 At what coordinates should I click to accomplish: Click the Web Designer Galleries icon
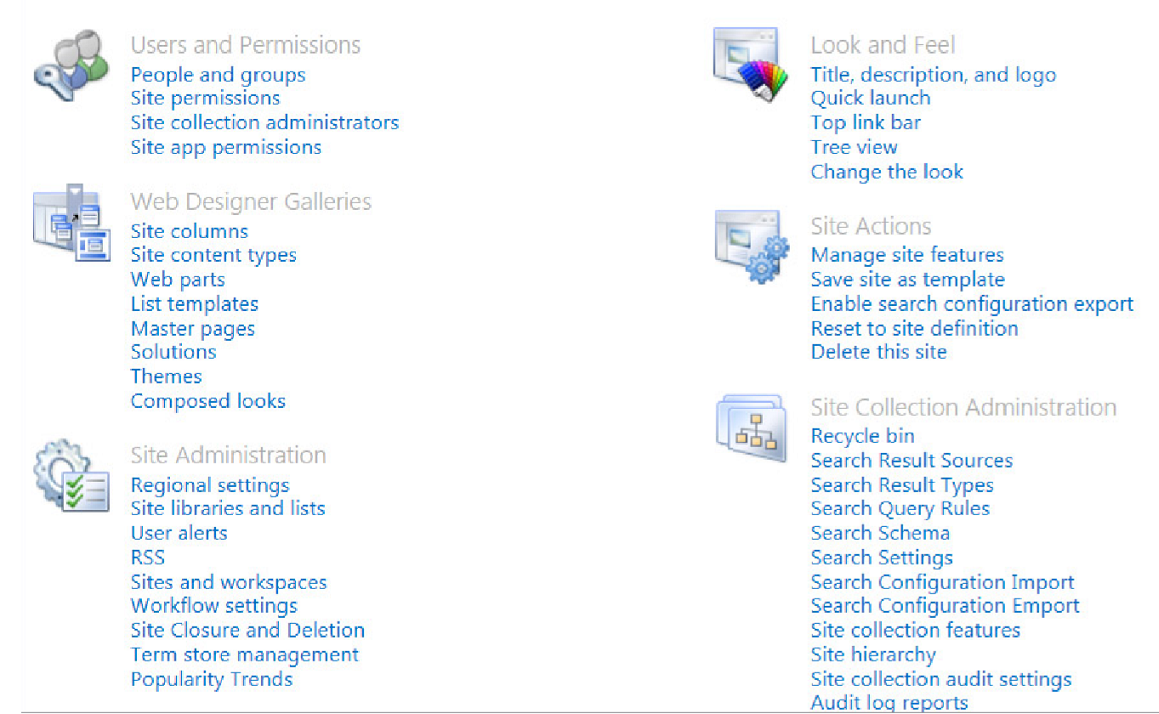click(x=70, y=222)
